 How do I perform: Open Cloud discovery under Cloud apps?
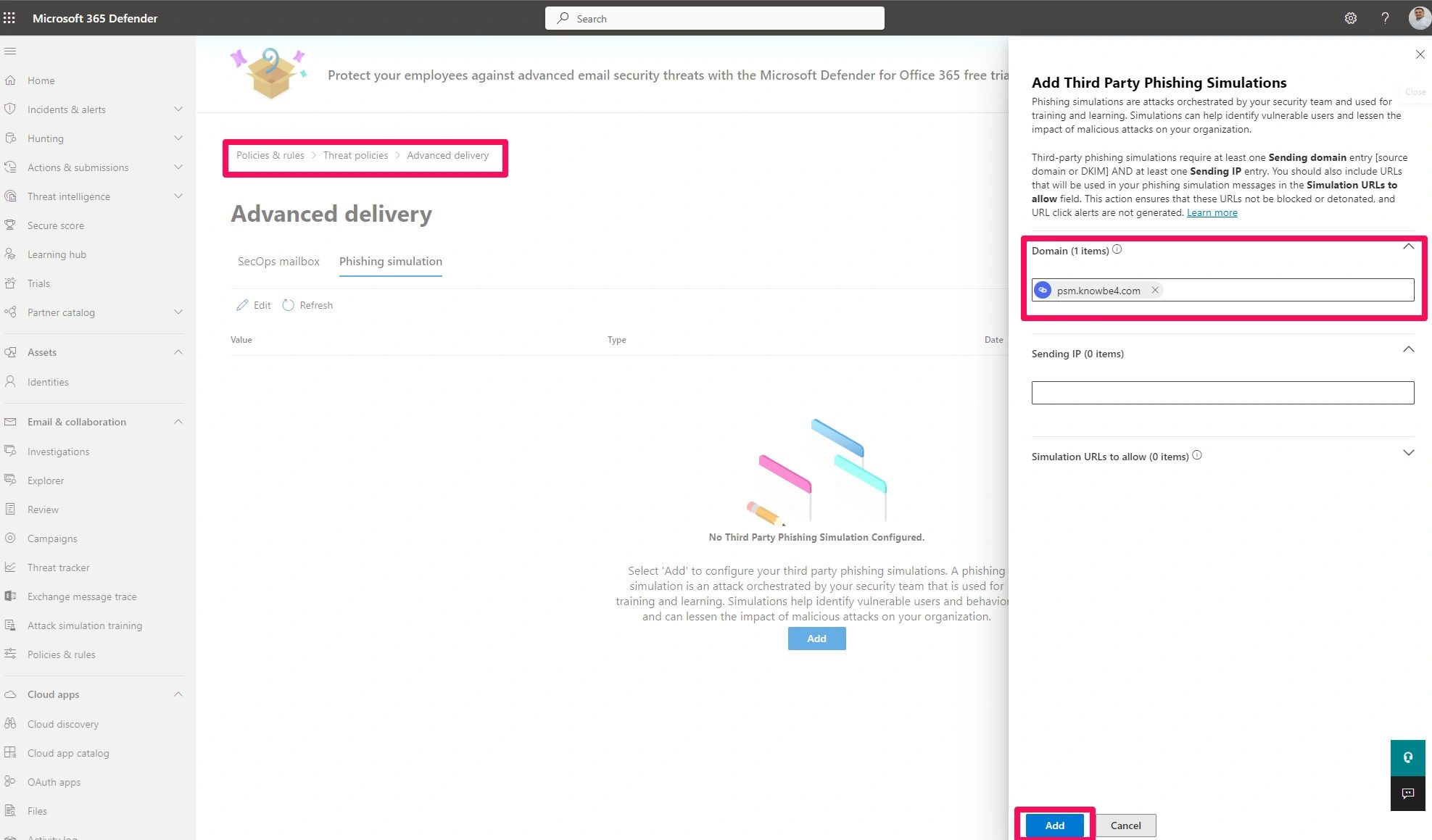coord(62,723)
